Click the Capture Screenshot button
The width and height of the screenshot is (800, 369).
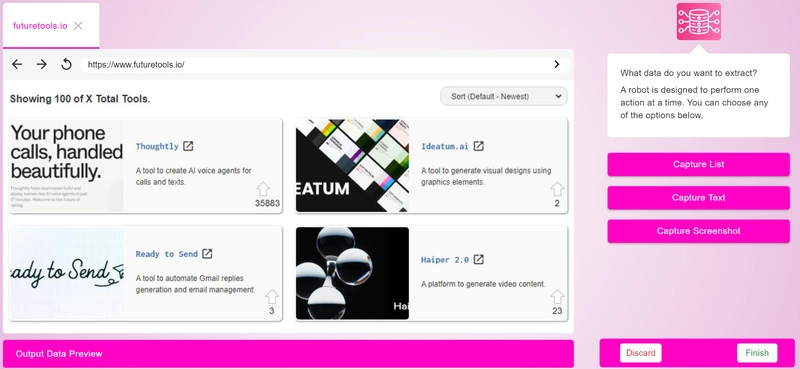tap(698, 231)
